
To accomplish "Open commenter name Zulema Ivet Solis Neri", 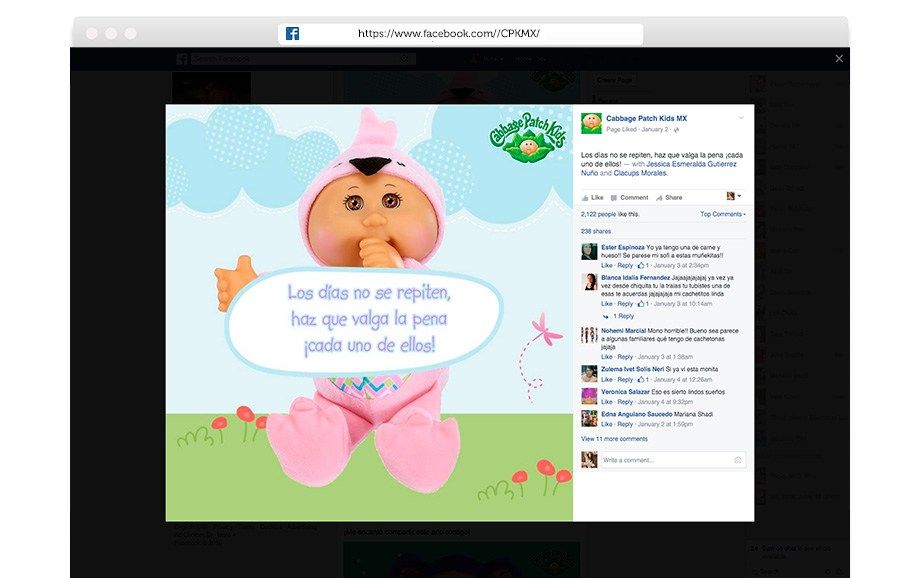I will point(632,369).
